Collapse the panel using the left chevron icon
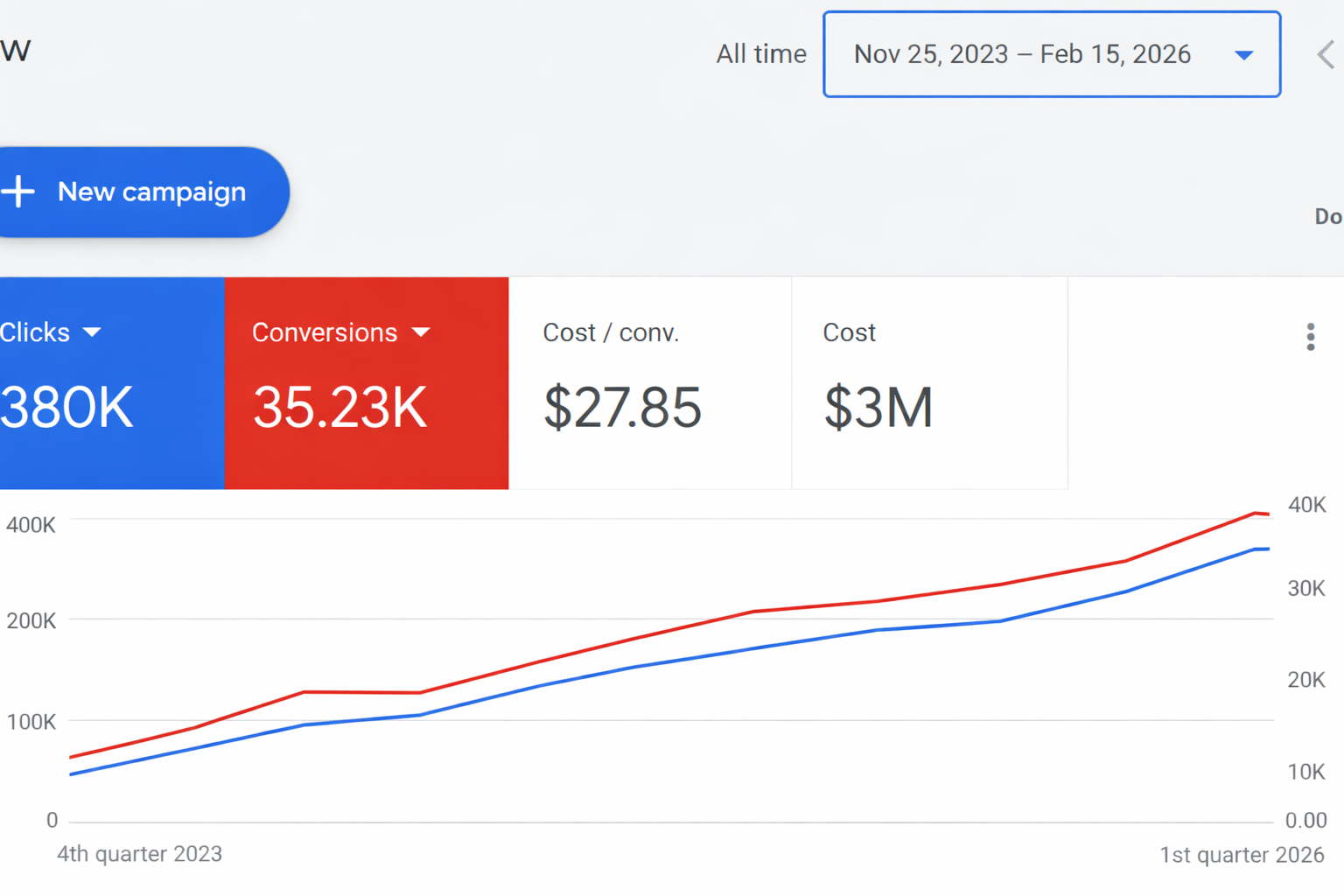The width and height of the screenshot is (1344, 896). click(1324, 54)
